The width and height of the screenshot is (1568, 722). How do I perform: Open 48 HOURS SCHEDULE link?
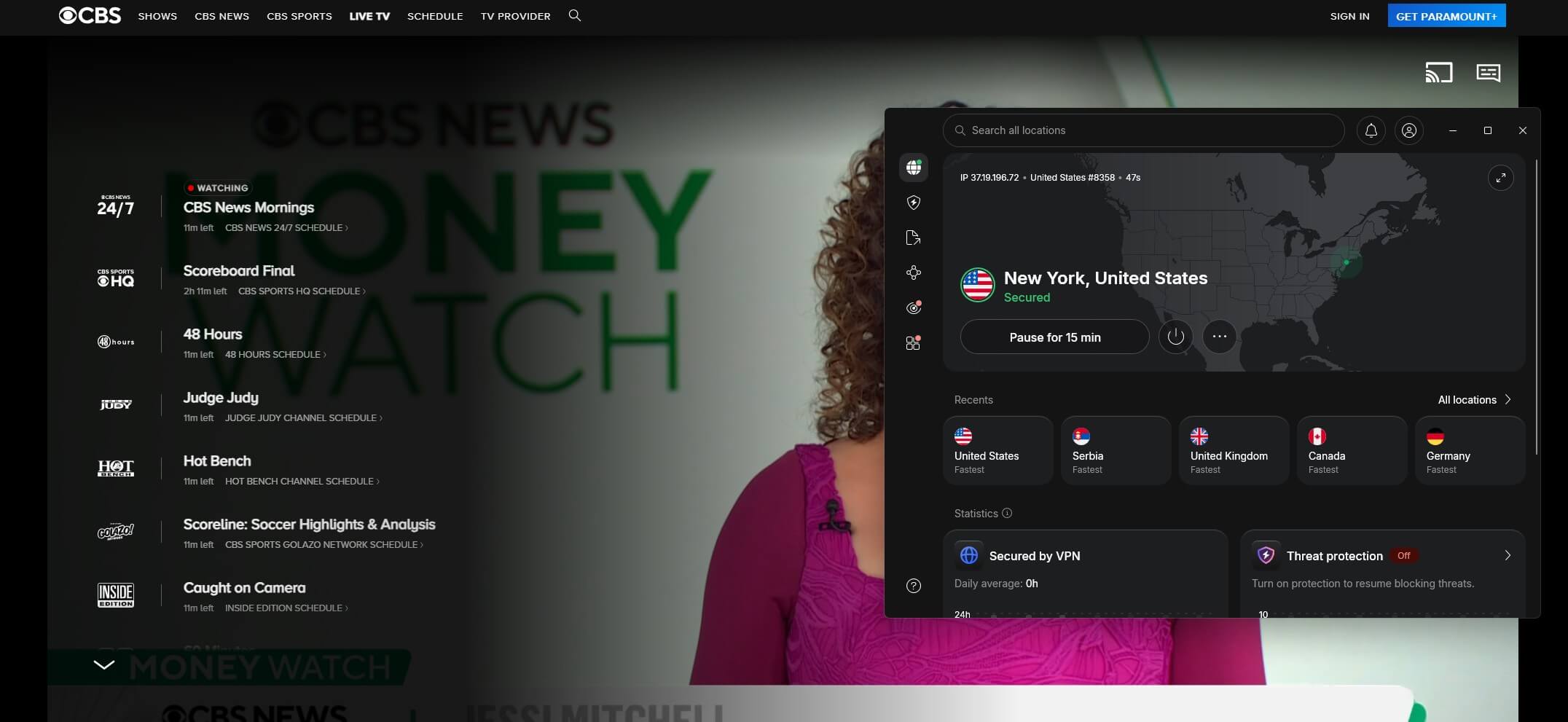(275, 355)
